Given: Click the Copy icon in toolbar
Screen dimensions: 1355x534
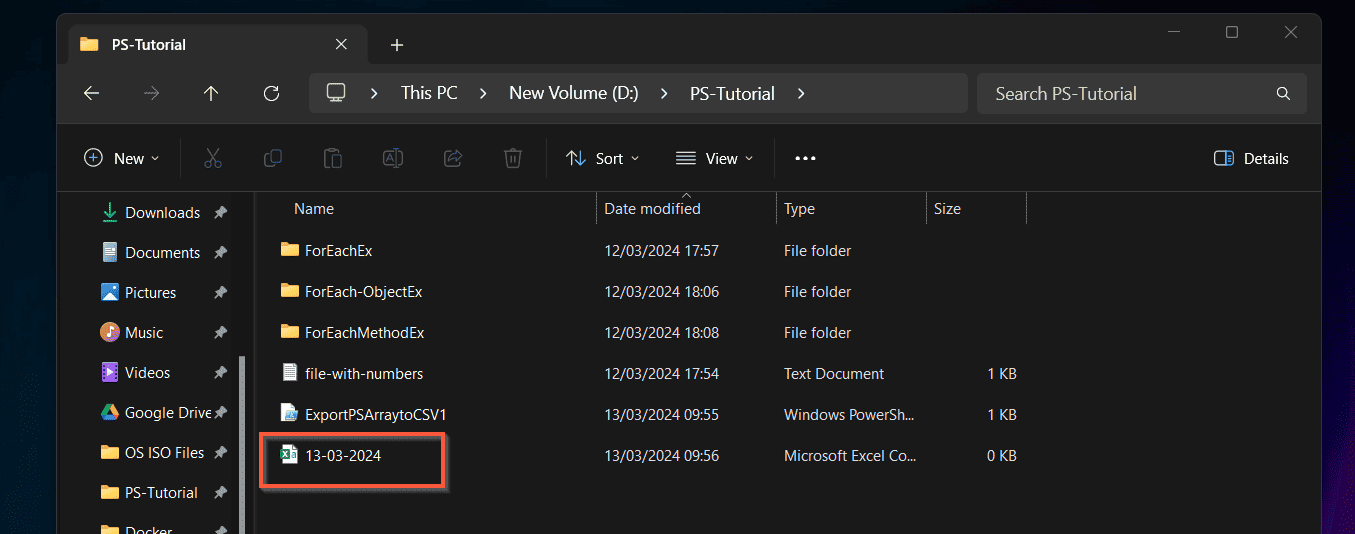Looking at the screenshot, I should [x=272, y=158].
